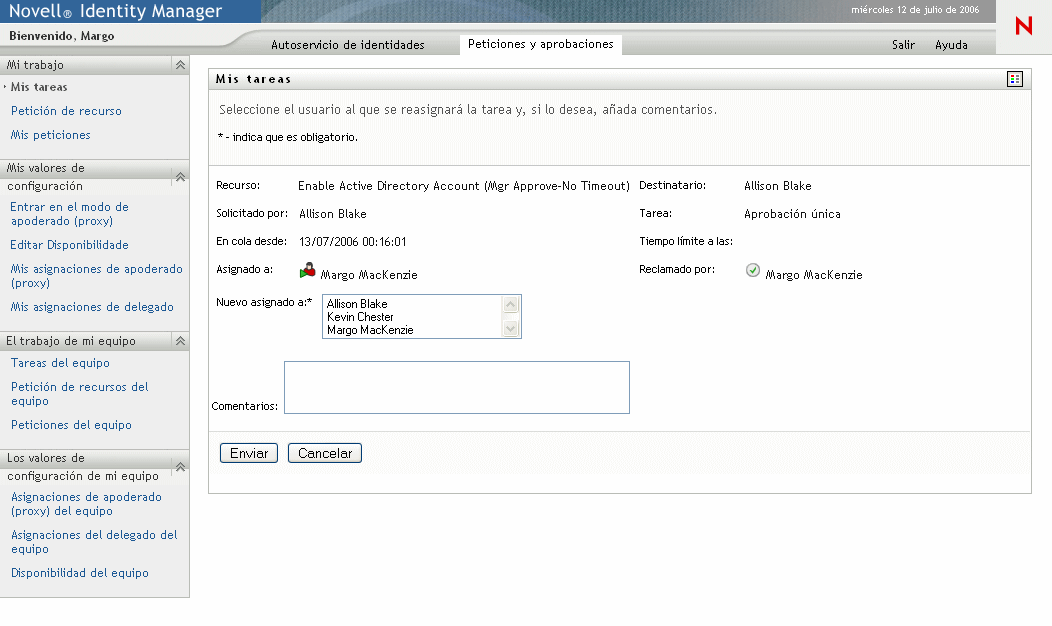Open Asignaciones de apoderado (proxy) del equipo

click(x=86, y=504)
